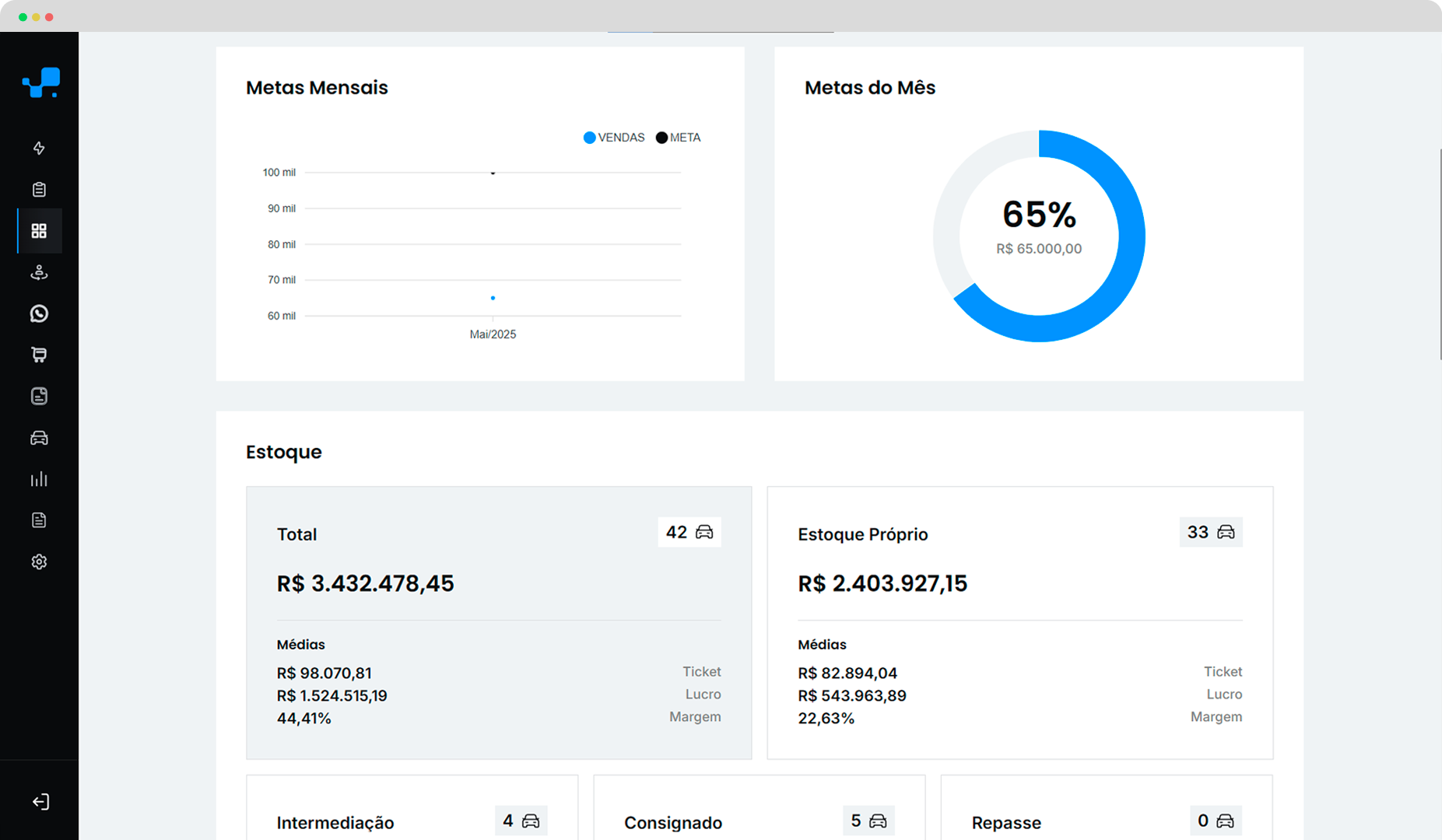1442x840 pixels.
Task: Click the car icon in Estoque Próprio badge
Action: pos(1226,532)
